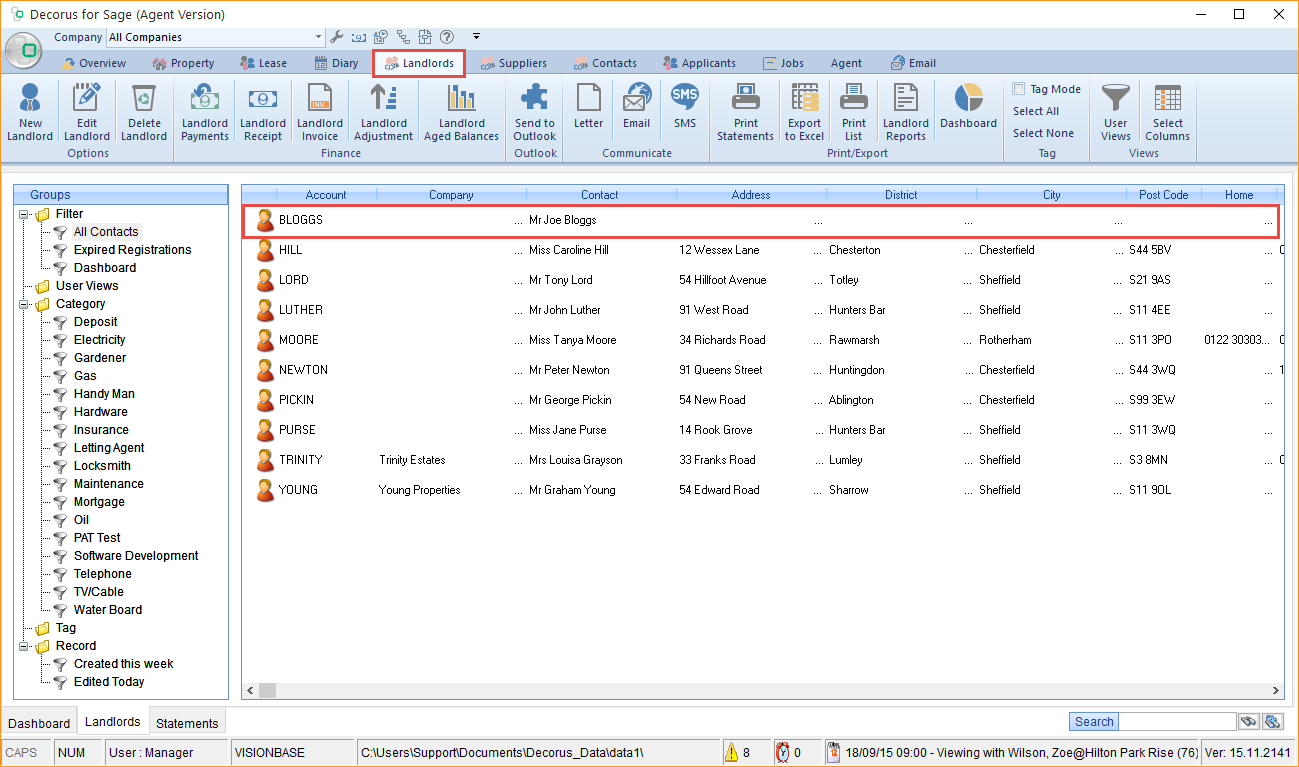Click the diary appointment status entry
1299x767 pixels.
[x=1011, y=752]
